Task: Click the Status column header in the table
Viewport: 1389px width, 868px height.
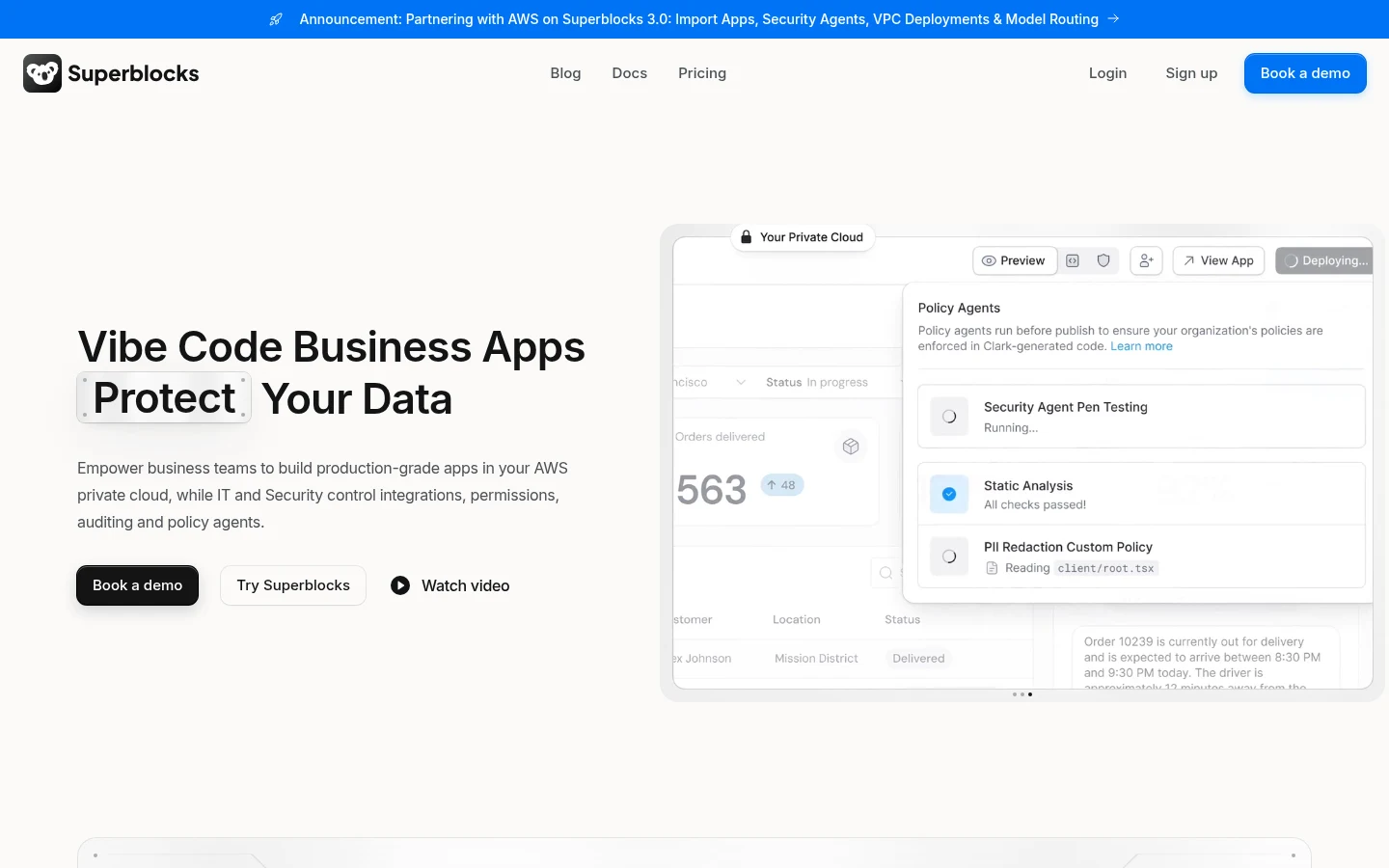Action: (x=903, y=619)
